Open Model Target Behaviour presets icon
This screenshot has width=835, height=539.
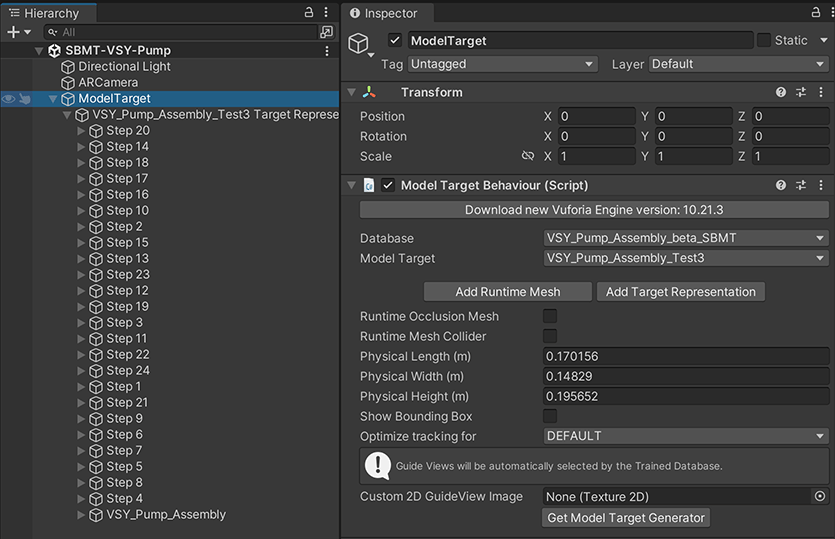click(x=801, y=185)
